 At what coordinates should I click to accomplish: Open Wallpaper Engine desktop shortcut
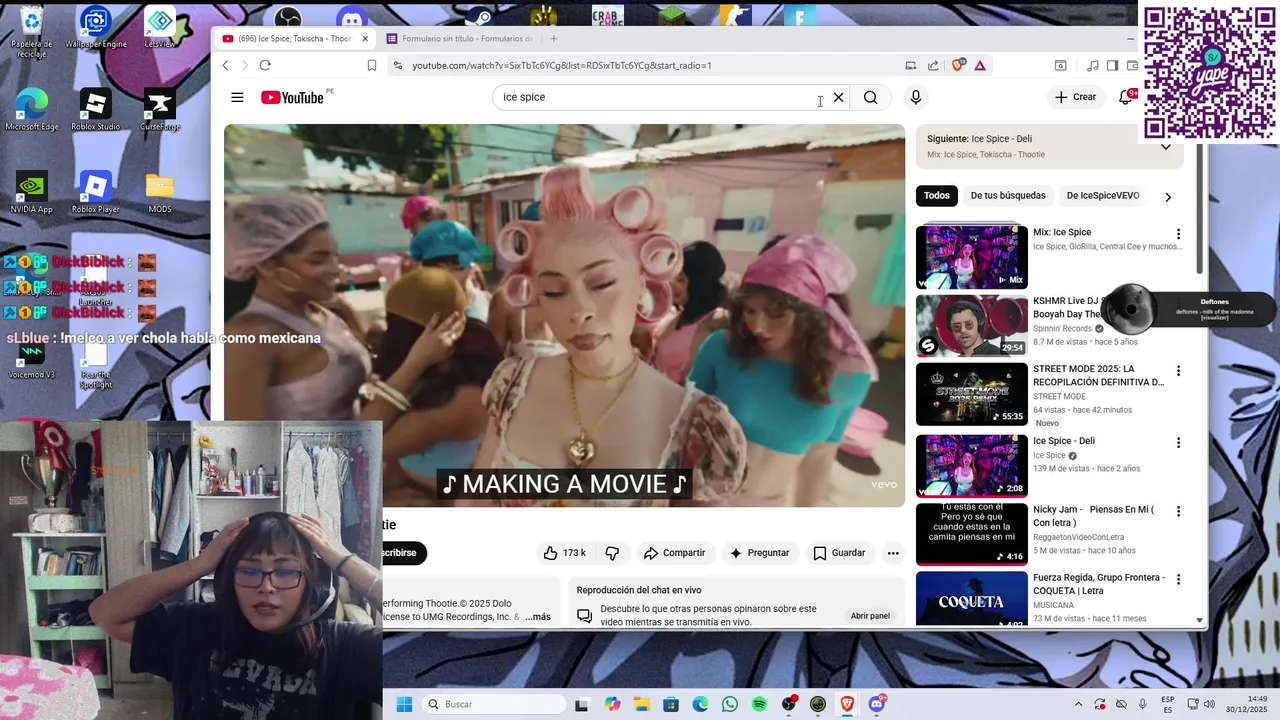tap(96, 28)
